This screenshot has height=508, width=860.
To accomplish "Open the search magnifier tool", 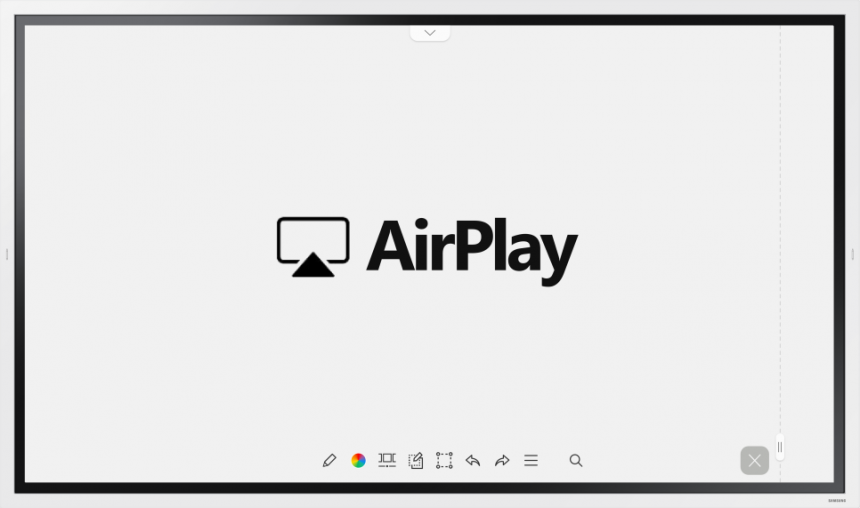I will [x=575, y=460].
